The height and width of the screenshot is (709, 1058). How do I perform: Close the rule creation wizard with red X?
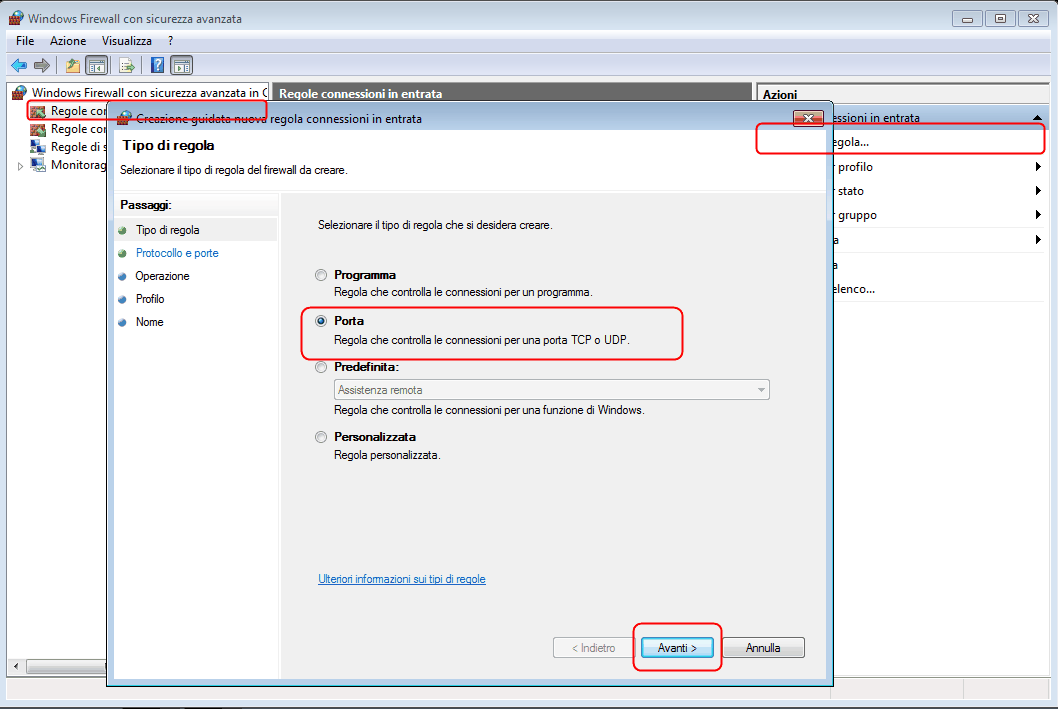point(808,118)
